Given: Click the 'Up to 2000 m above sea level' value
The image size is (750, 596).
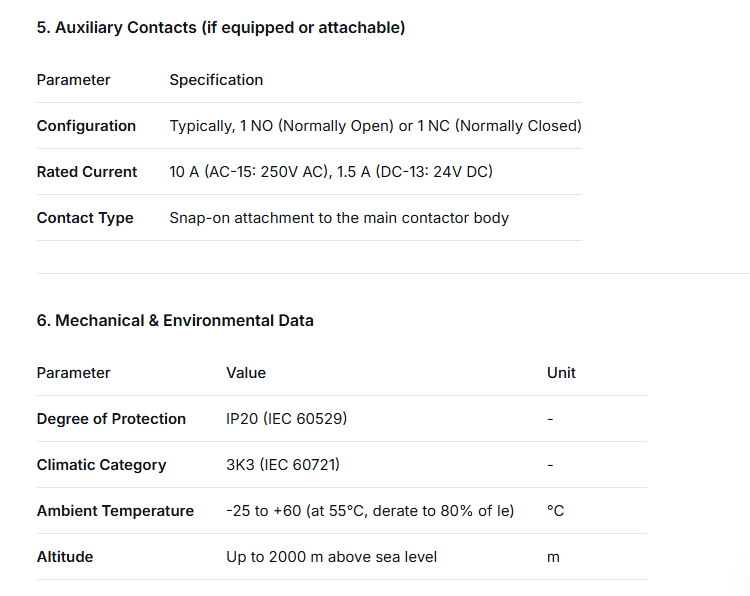Looking at the screenshot, I should point(332,557).
